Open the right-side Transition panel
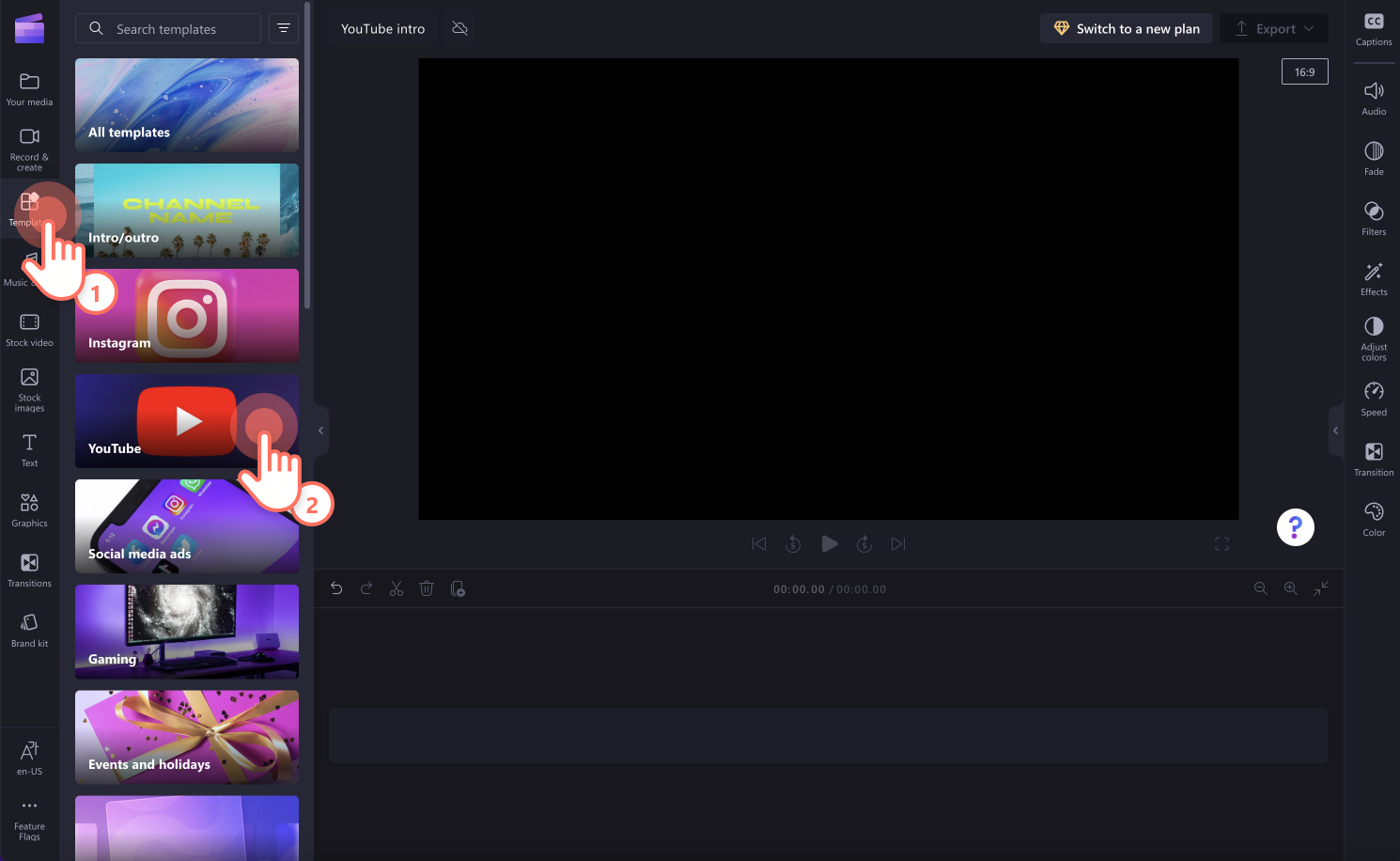Screen dimensions: 1400x861 click(x=1374, y=460)
